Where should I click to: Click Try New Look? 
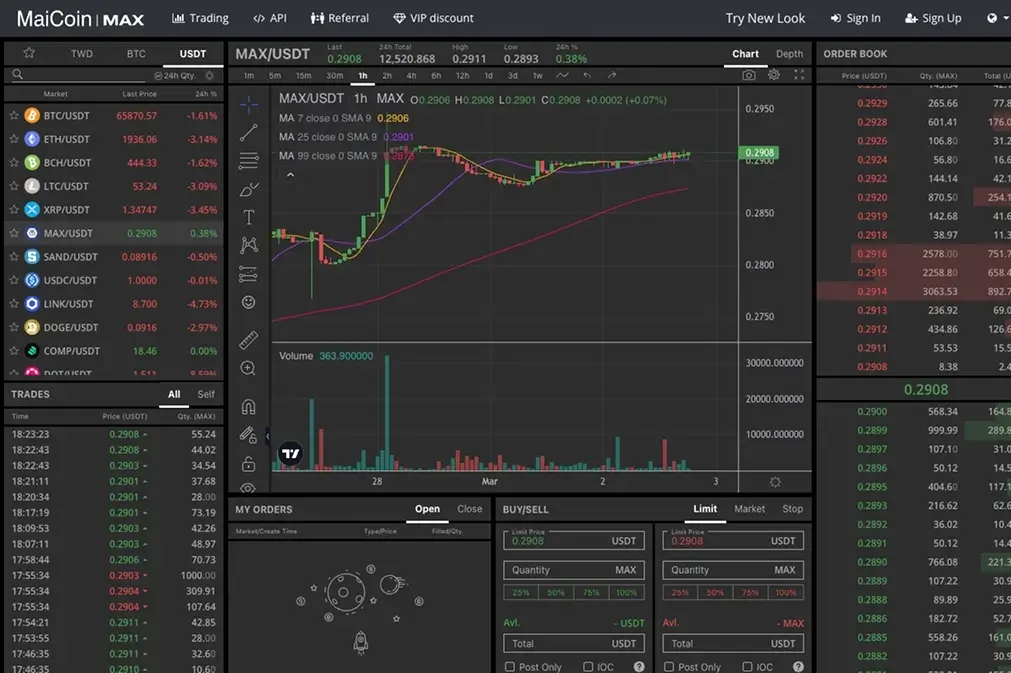[765, 18]
